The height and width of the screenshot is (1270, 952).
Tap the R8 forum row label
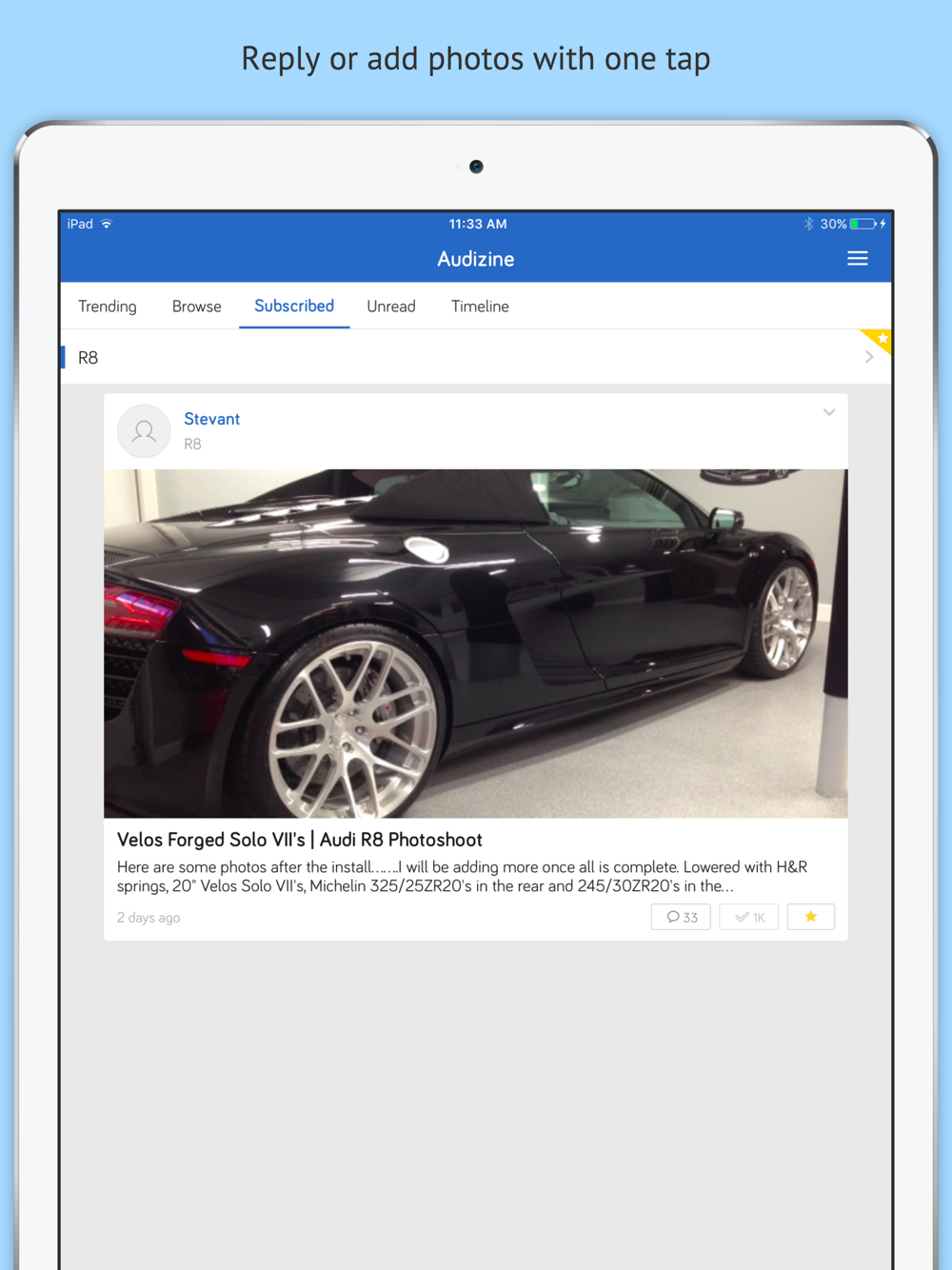[x=88, y=358]
